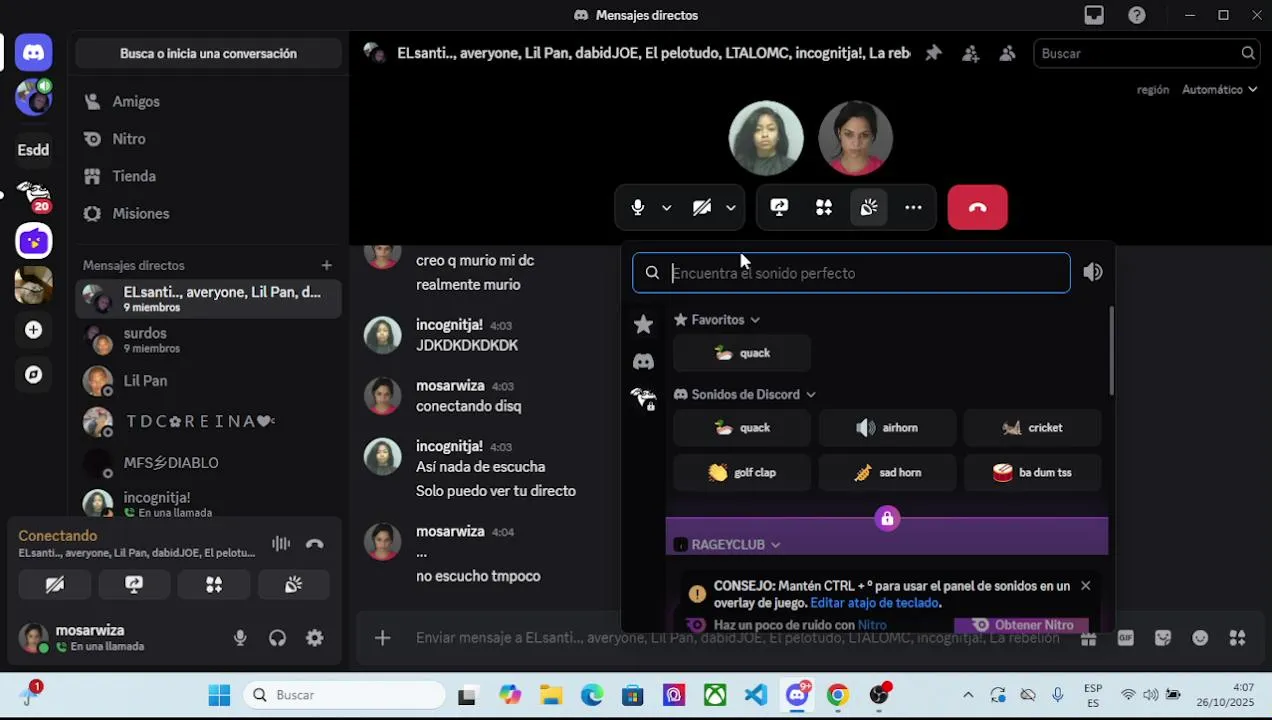Mute microphone in call controls
This screenshot has height=720, width=1272.
[x=638, y=208]
